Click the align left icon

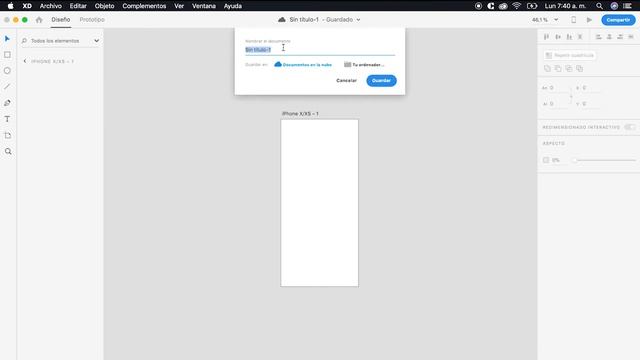click(x=598, y=37)
